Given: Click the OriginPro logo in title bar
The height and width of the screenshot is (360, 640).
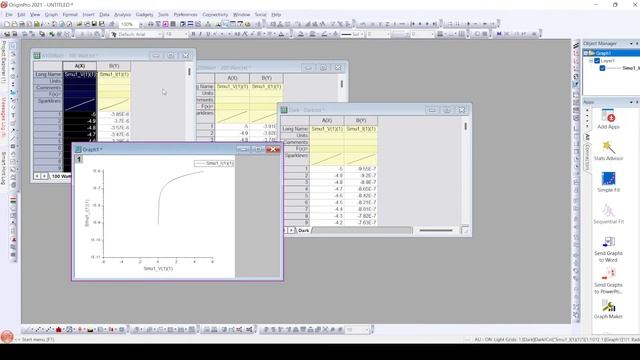Looking at the screenshot, I should [4, 4].
